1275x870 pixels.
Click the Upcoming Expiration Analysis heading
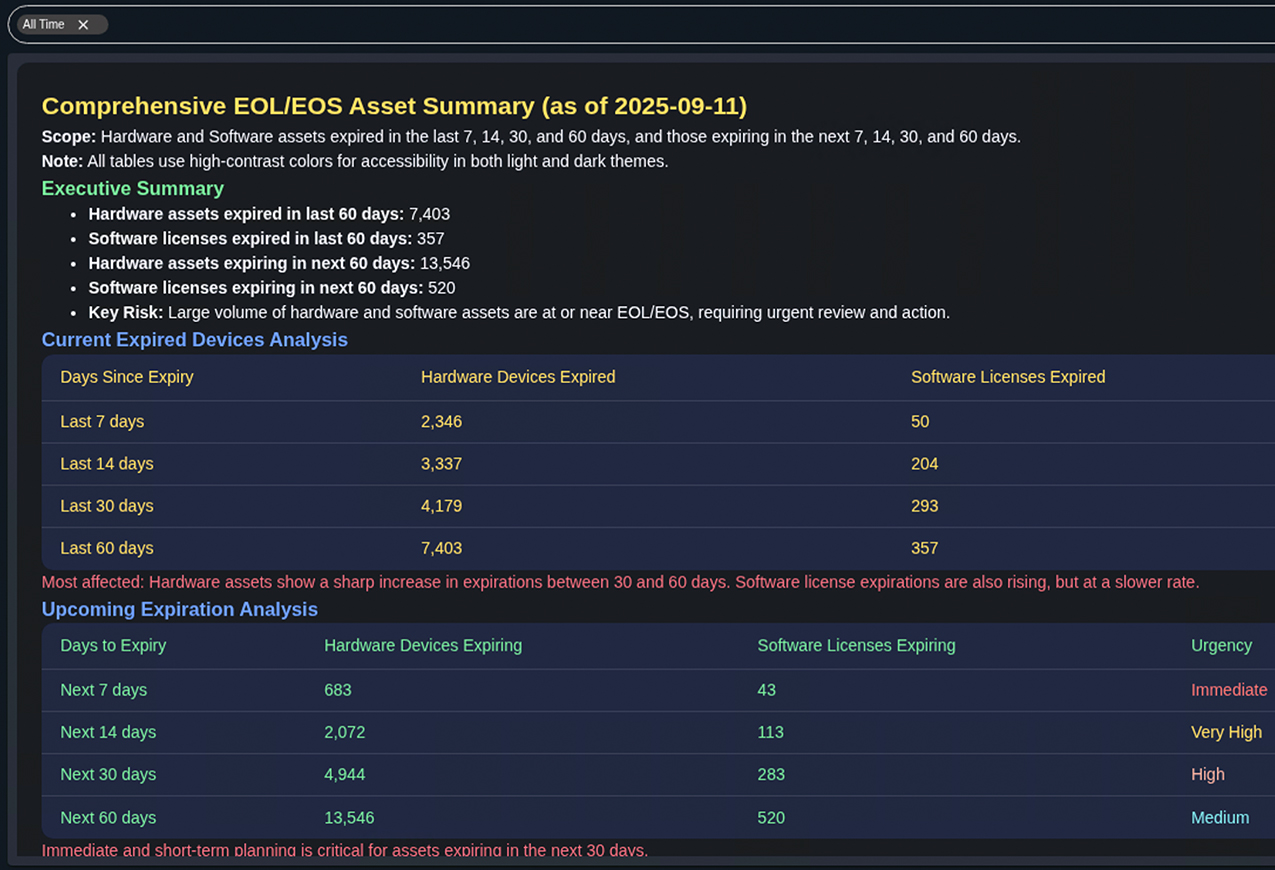tap(179, 609)
